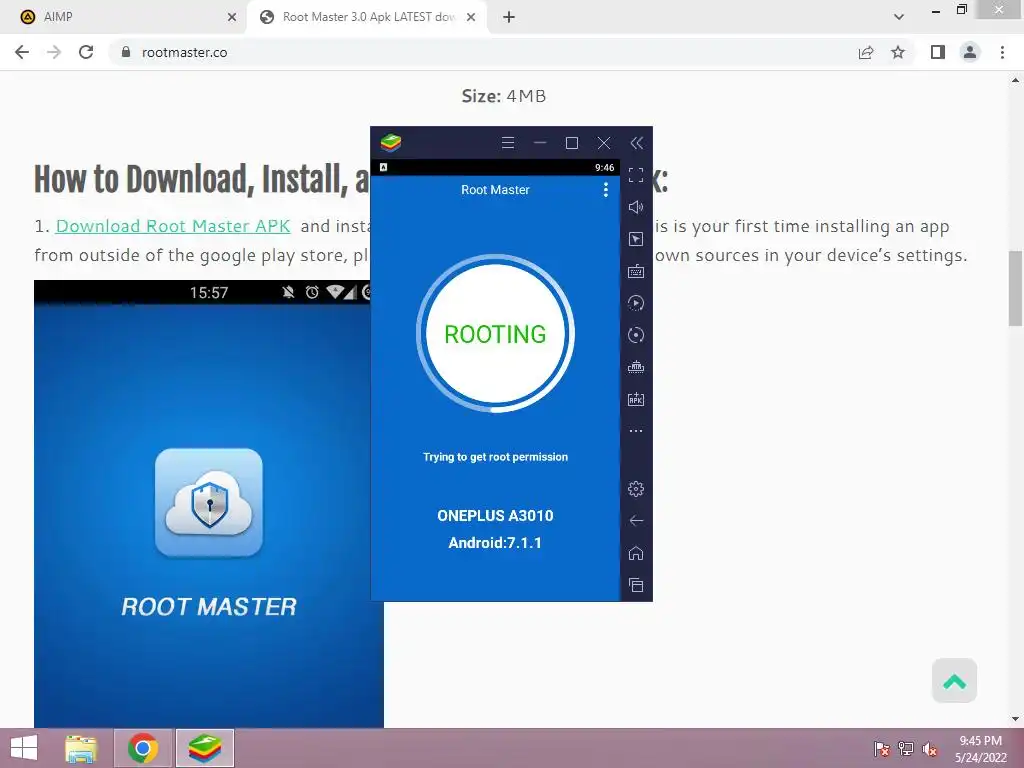Follow the Download Root Master APK link

173,226
